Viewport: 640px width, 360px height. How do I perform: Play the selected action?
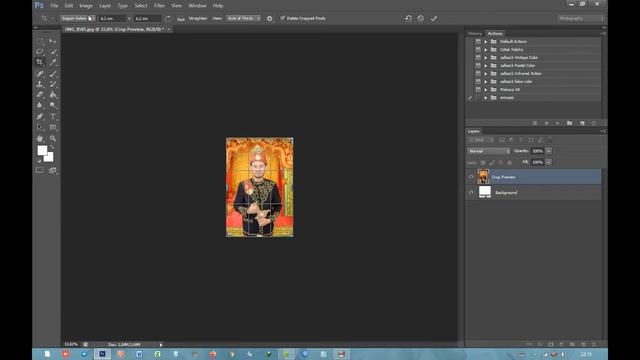[x=557, y=123]
